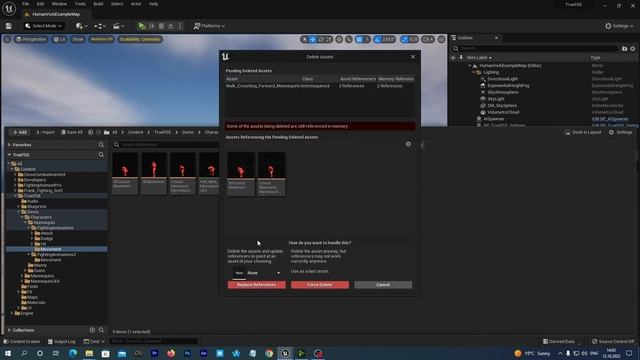The width and height of the screenshot is (640, 360).
Task: Open the gear options in Delete Assets dialog
Action: click(408, 144)
